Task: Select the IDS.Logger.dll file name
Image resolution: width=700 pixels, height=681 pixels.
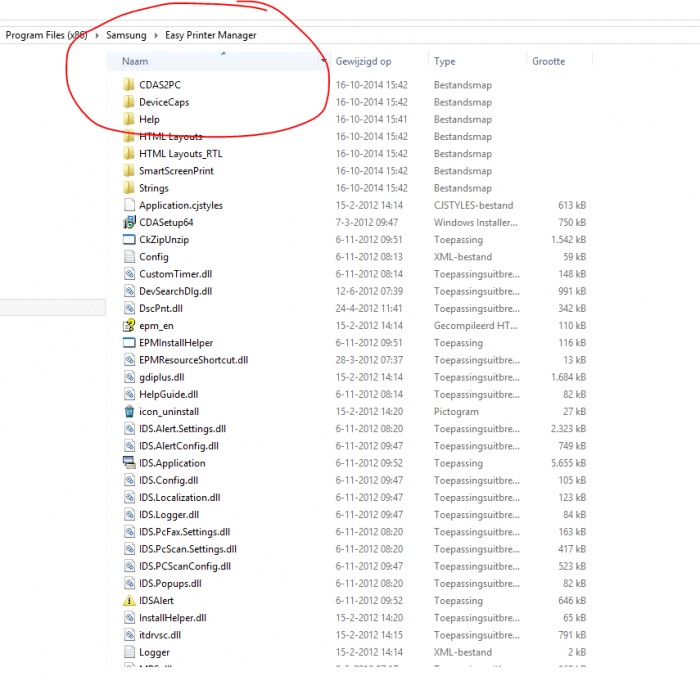Action: point(169,514)
